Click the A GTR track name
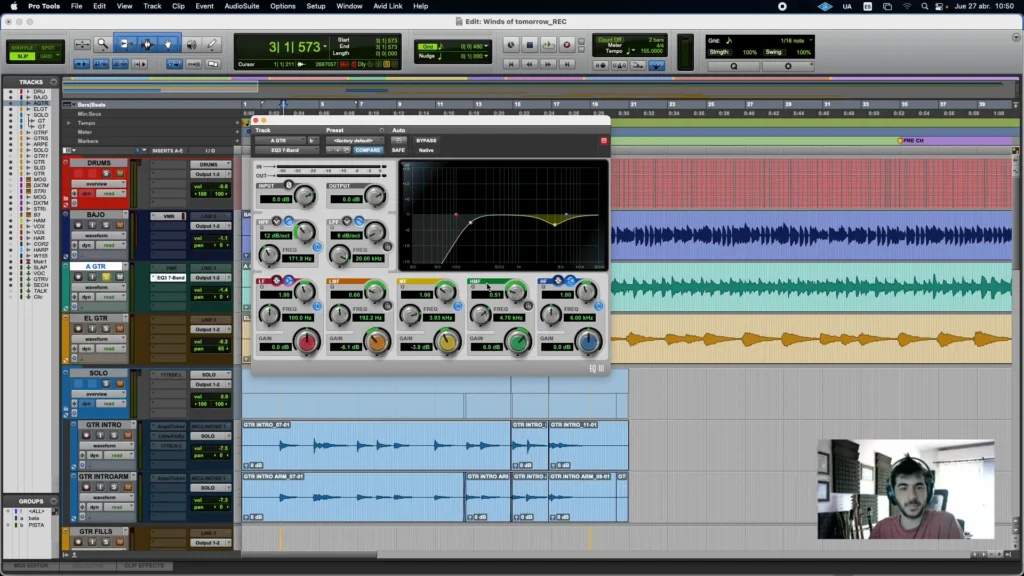Image resolution: width=1024 pixels, height=576 pixels. [97, 266]
